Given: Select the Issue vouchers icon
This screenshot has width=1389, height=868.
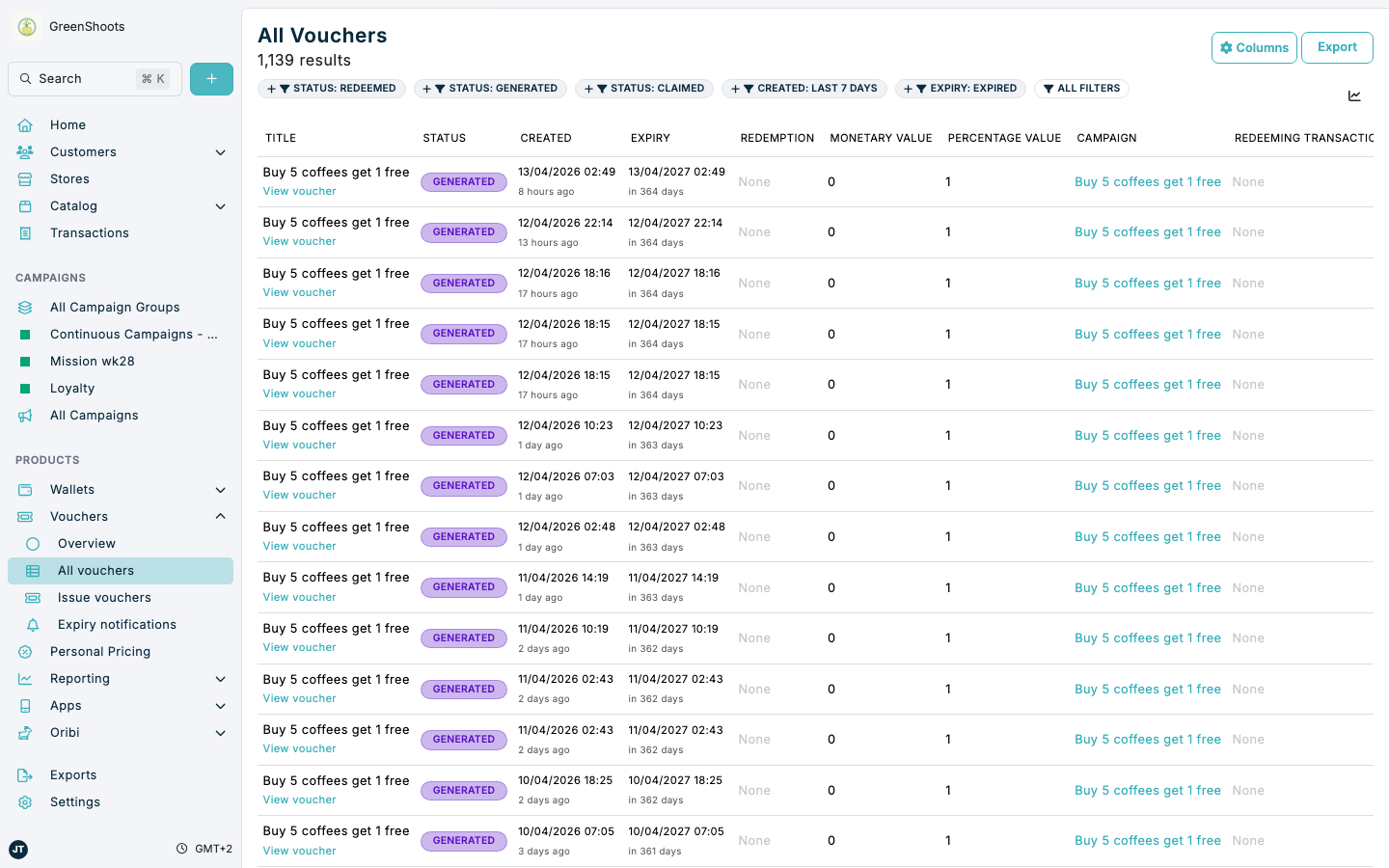Looking at the screenshot, I should point(31,597).
